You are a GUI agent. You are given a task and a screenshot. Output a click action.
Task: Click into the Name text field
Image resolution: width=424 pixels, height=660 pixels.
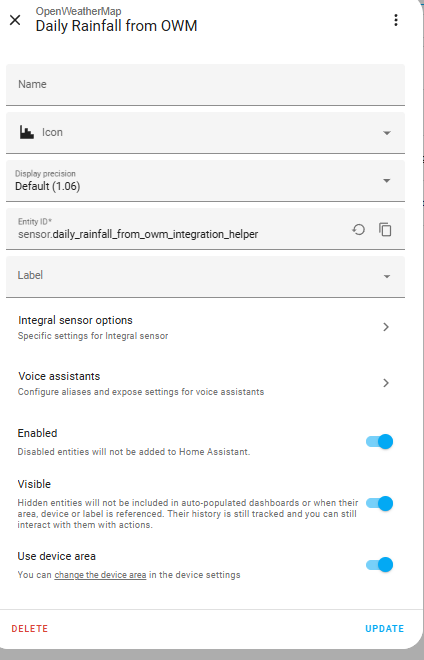[205, 85]
